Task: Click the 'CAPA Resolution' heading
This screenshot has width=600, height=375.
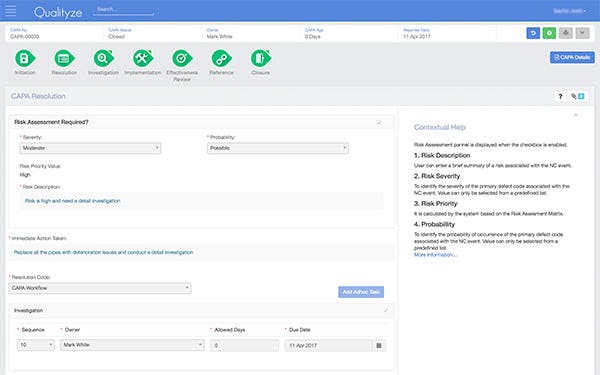Action: tap(38, 96)
